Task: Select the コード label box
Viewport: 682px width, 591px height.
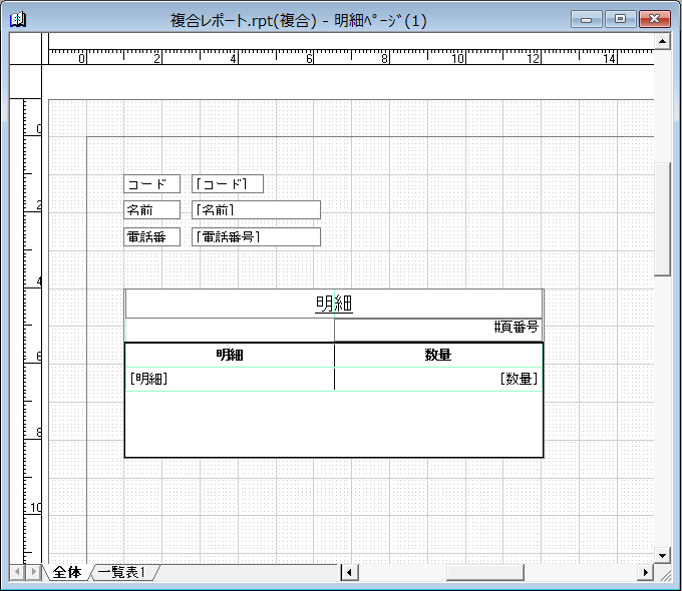Action: [152, 184]
